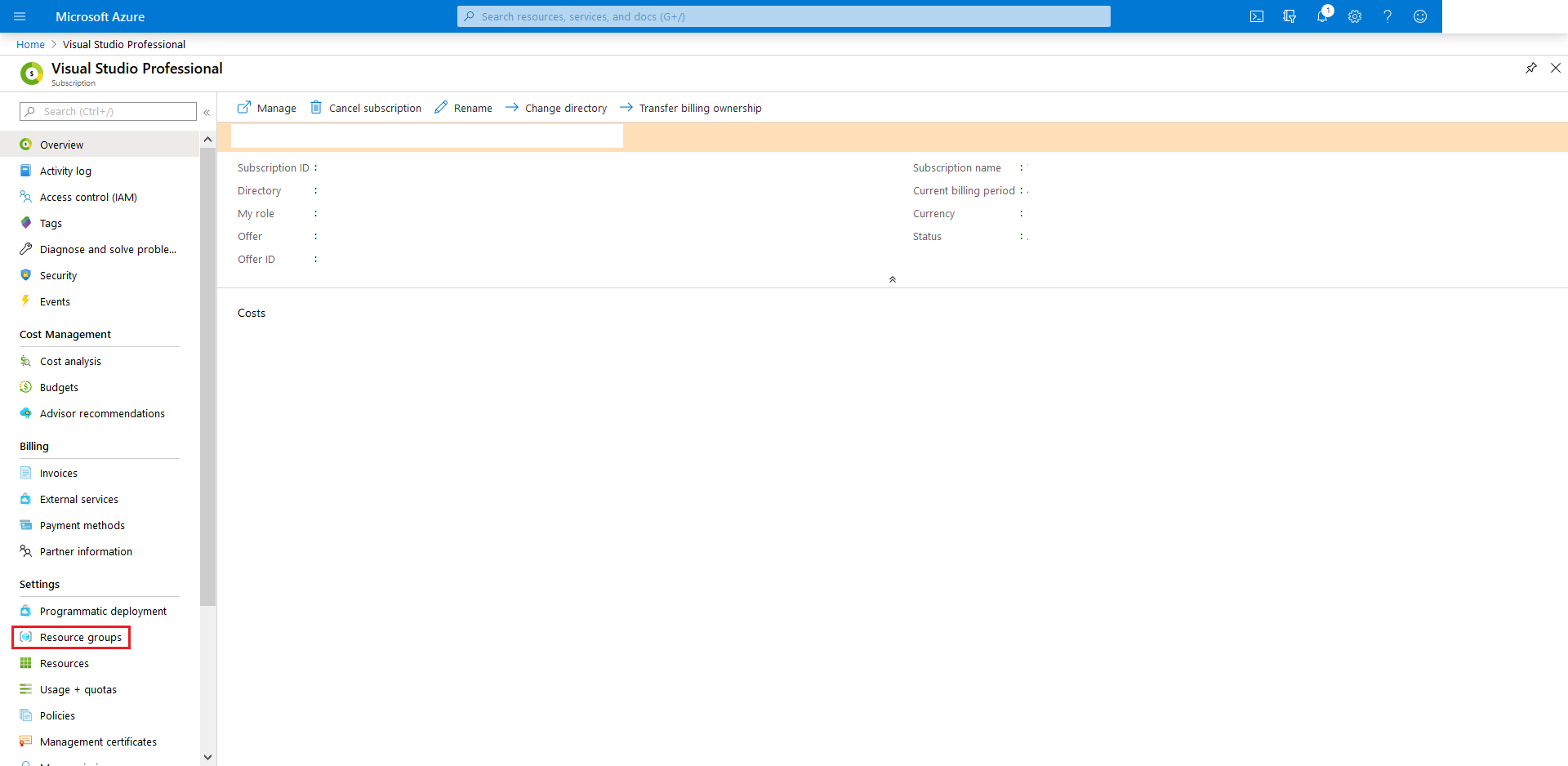Pin the Visual Studio Professional blade
This screenshot has height=766, width=1568.
pyautogui.click(x=1531, y=68)
